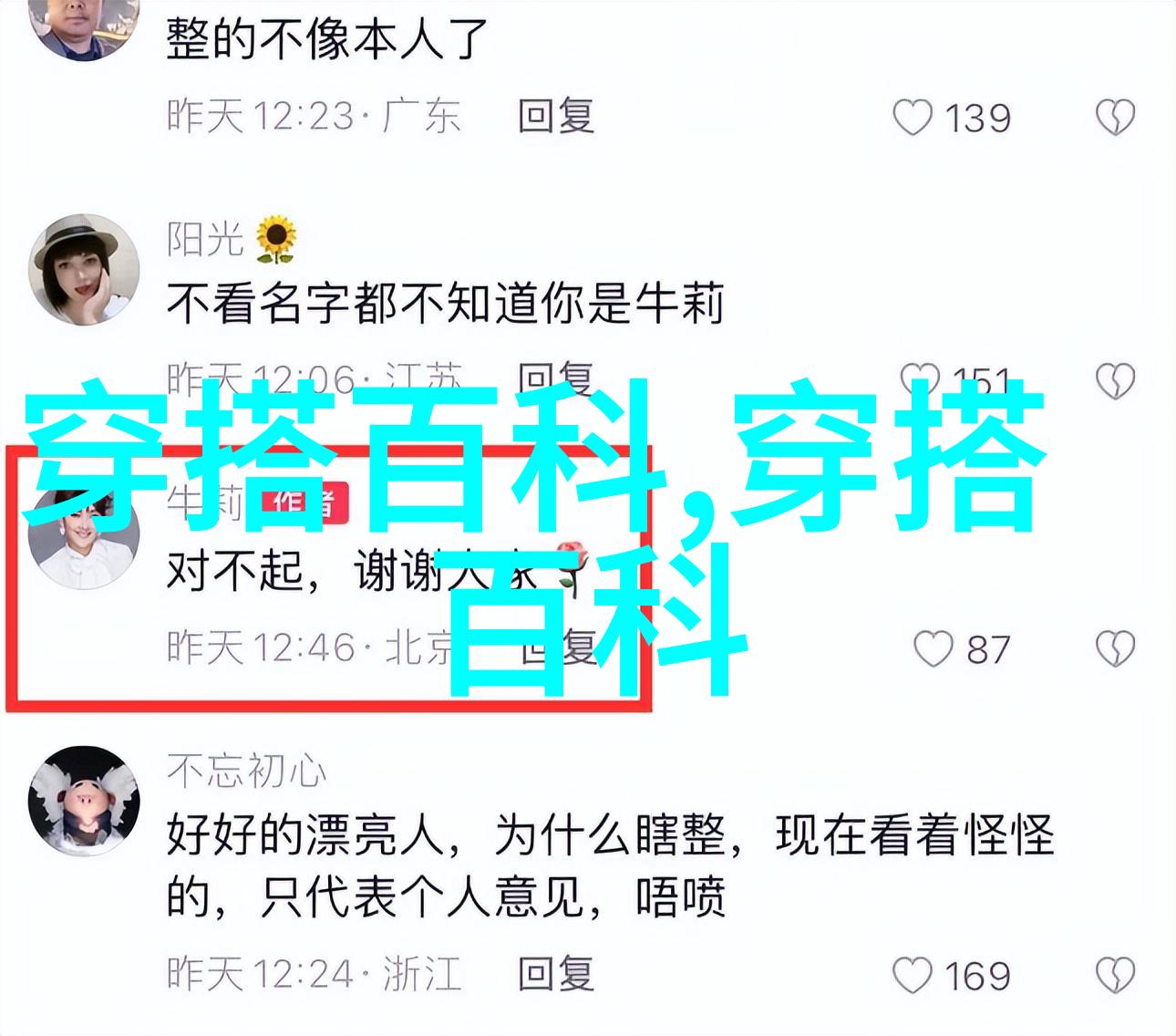
Task: Open 不忘初心 user's cartoon avatar
Action: click(84, 802)
